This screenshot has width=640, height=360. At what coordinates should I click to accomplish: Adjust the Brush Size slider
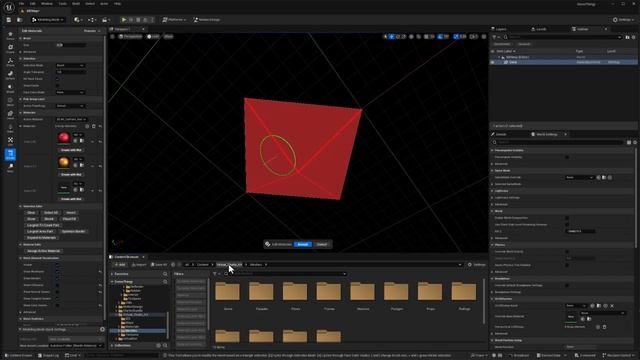(x=71, y=45)
